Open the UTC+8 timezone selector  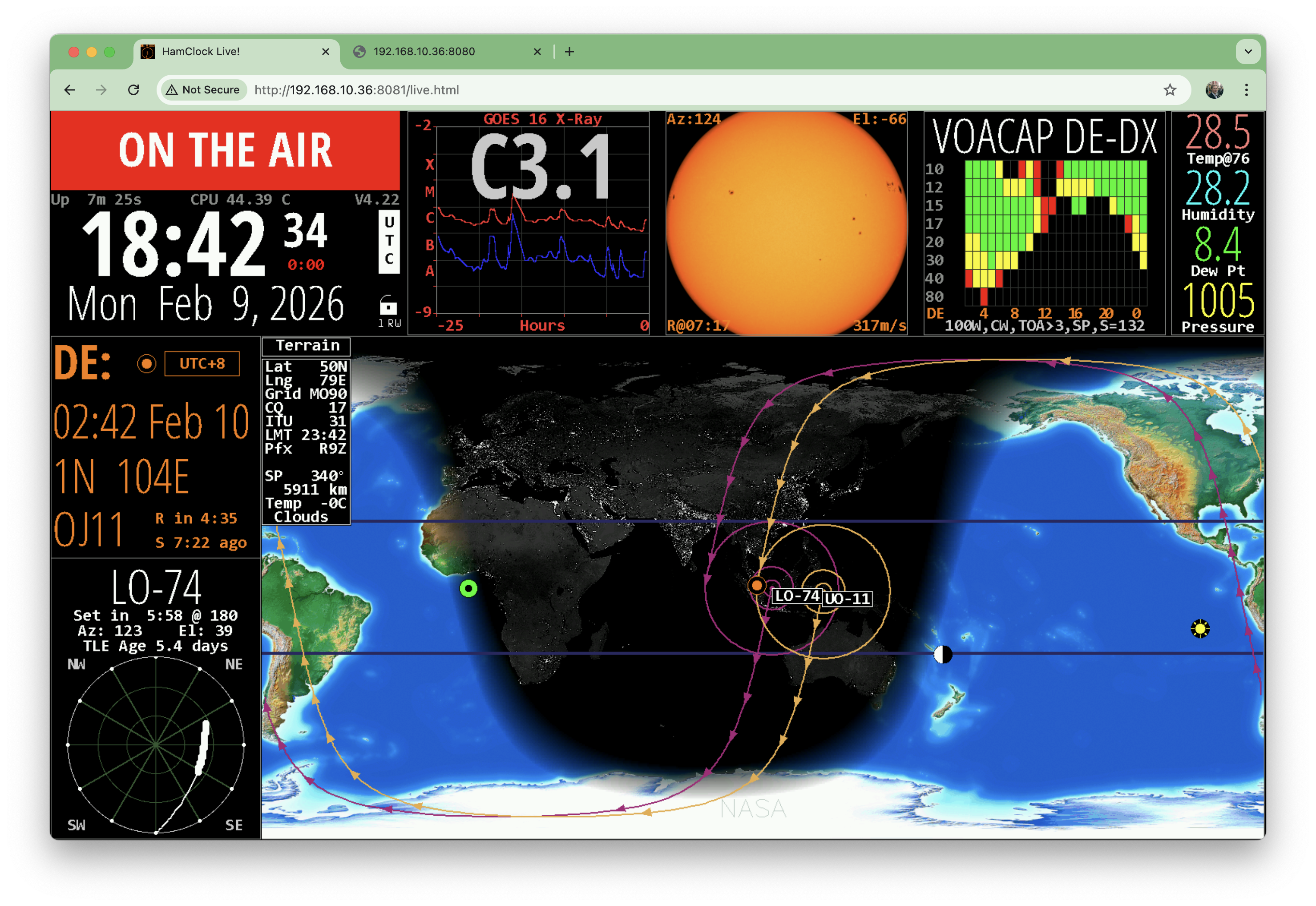(x=202, y=363)
